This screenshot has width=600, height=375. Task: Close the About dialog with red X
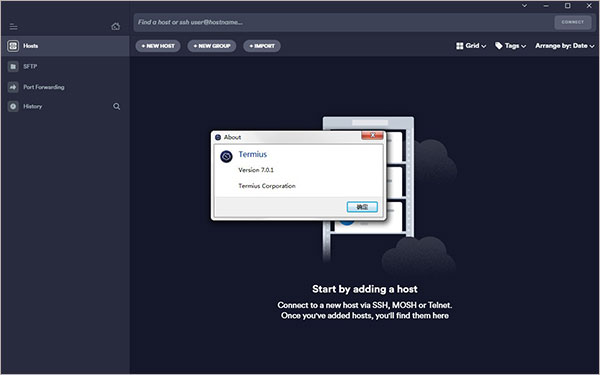pos(372,135)
